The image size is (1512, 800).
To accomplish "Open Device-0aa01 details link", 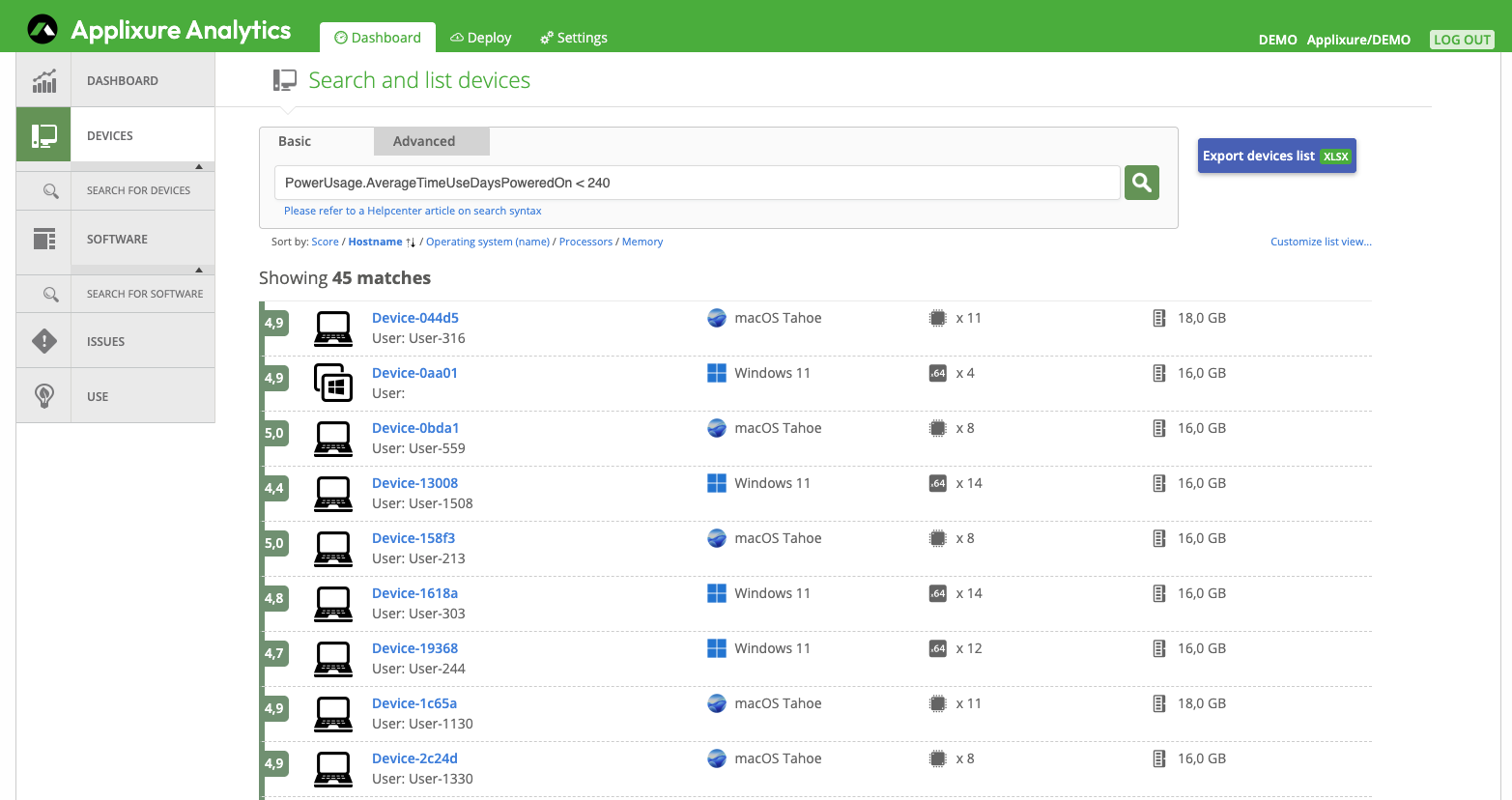I will tap(414, 373).
